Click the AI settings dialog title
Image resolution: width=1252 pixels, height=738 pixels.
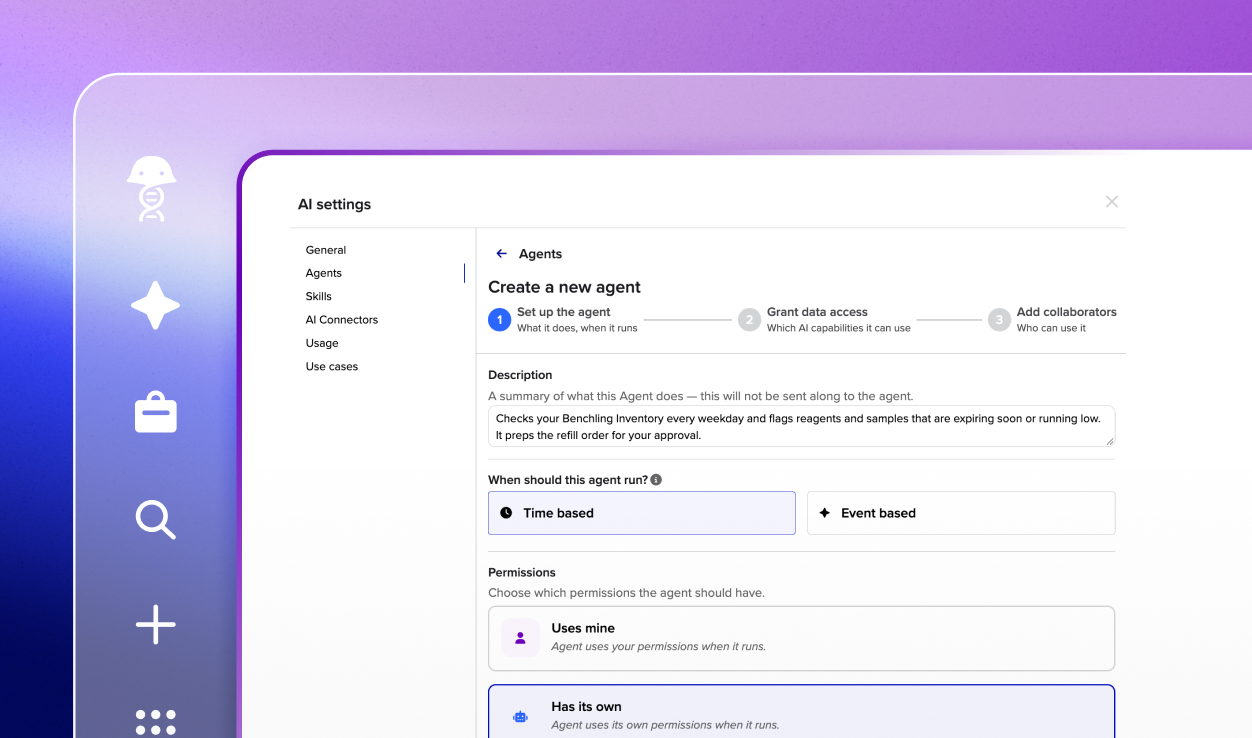click(x=334, y=204)
